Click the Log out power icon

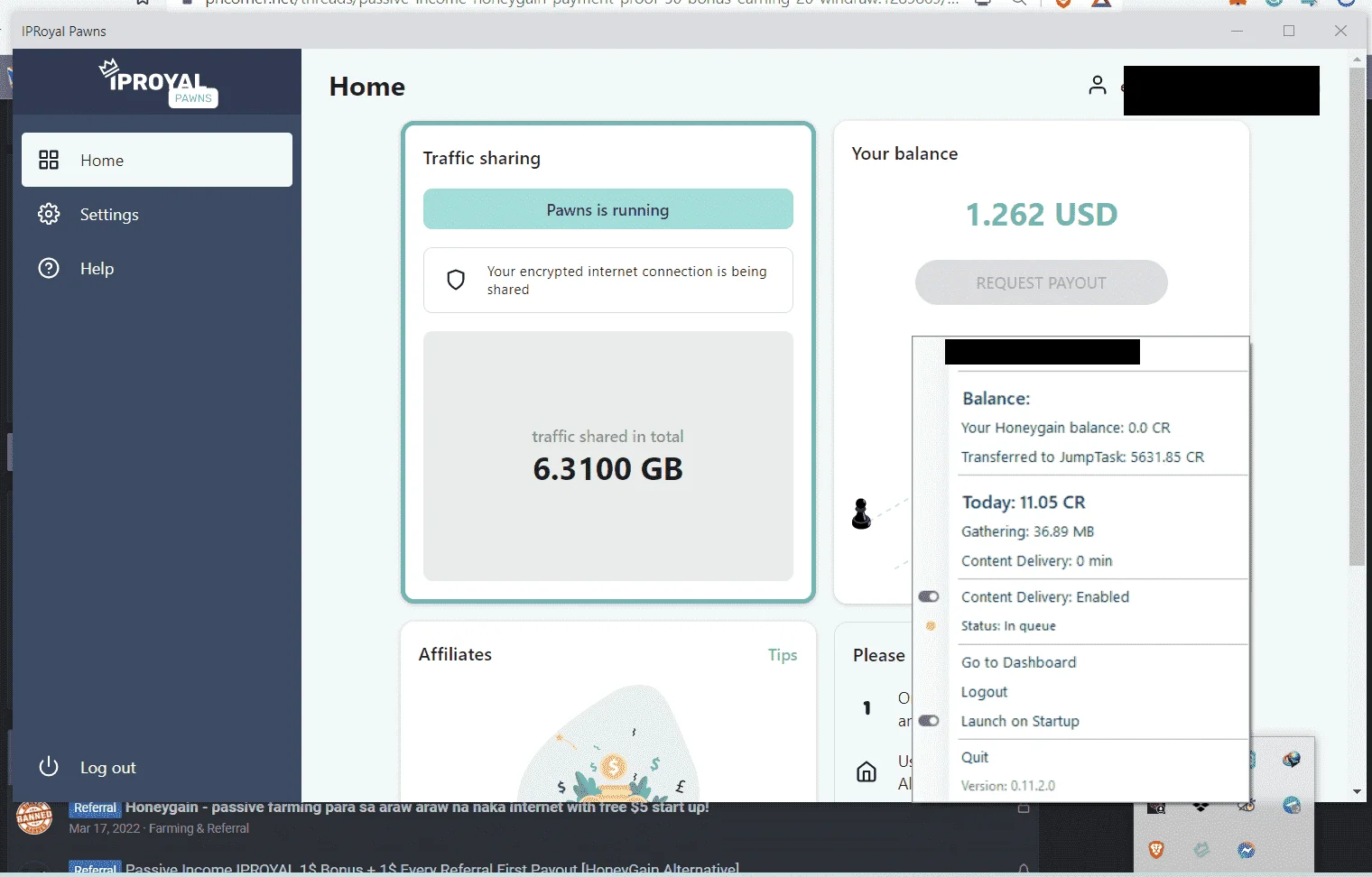49,767
